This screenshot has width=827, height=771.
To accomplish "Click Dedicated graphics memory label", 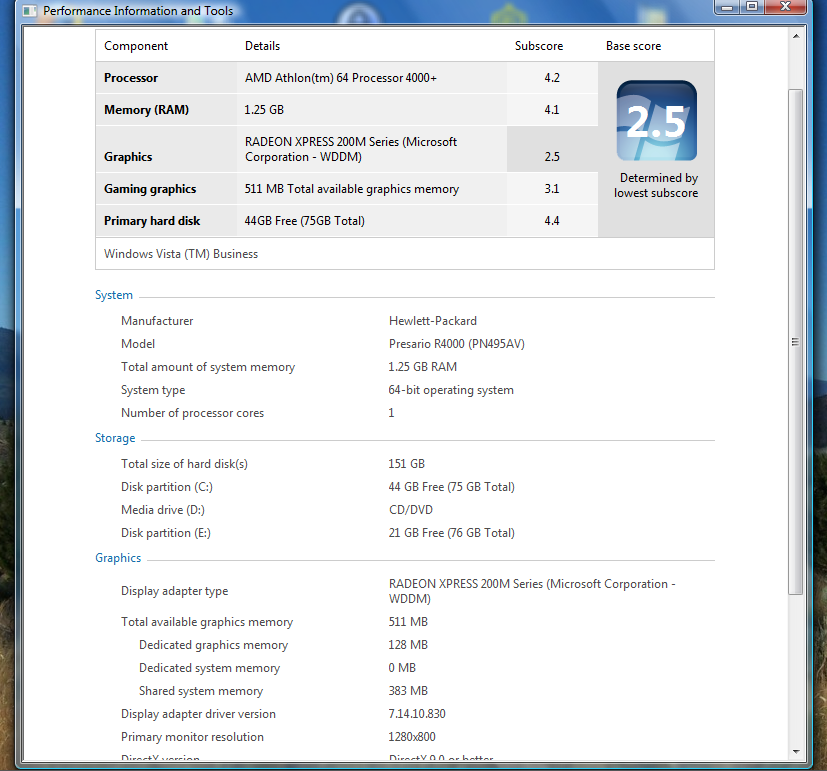I will tap(214, 645).
